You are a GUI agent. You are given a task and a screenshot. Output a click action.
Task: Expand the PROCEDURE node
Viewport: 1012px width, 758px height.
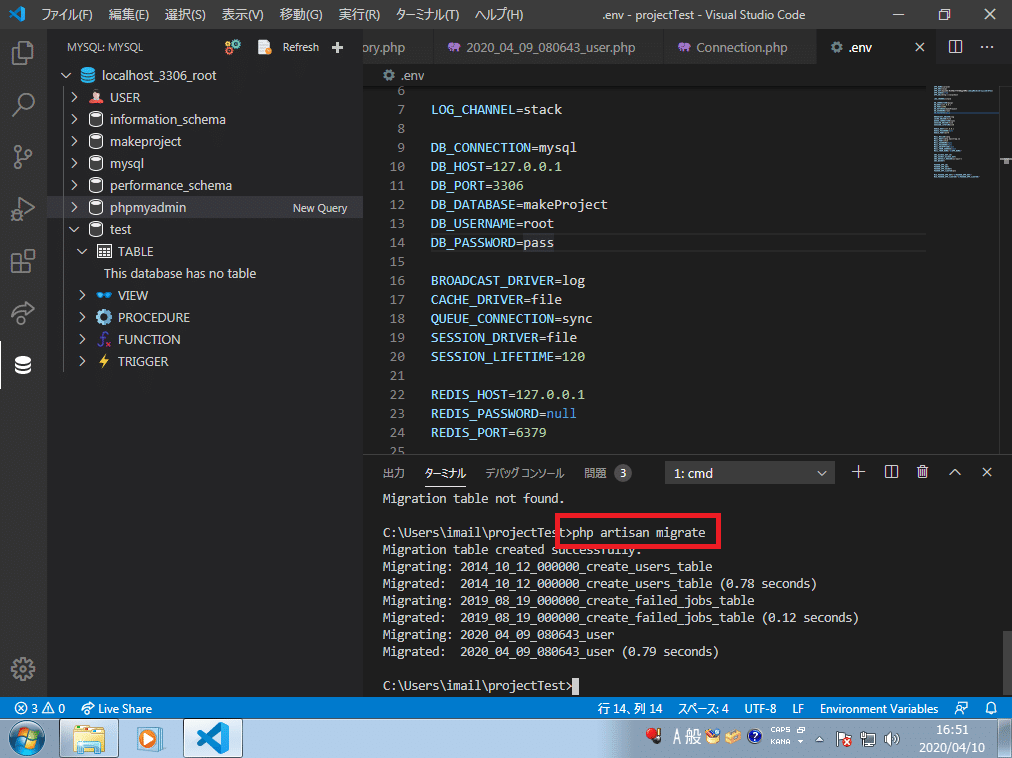point(82,317)
